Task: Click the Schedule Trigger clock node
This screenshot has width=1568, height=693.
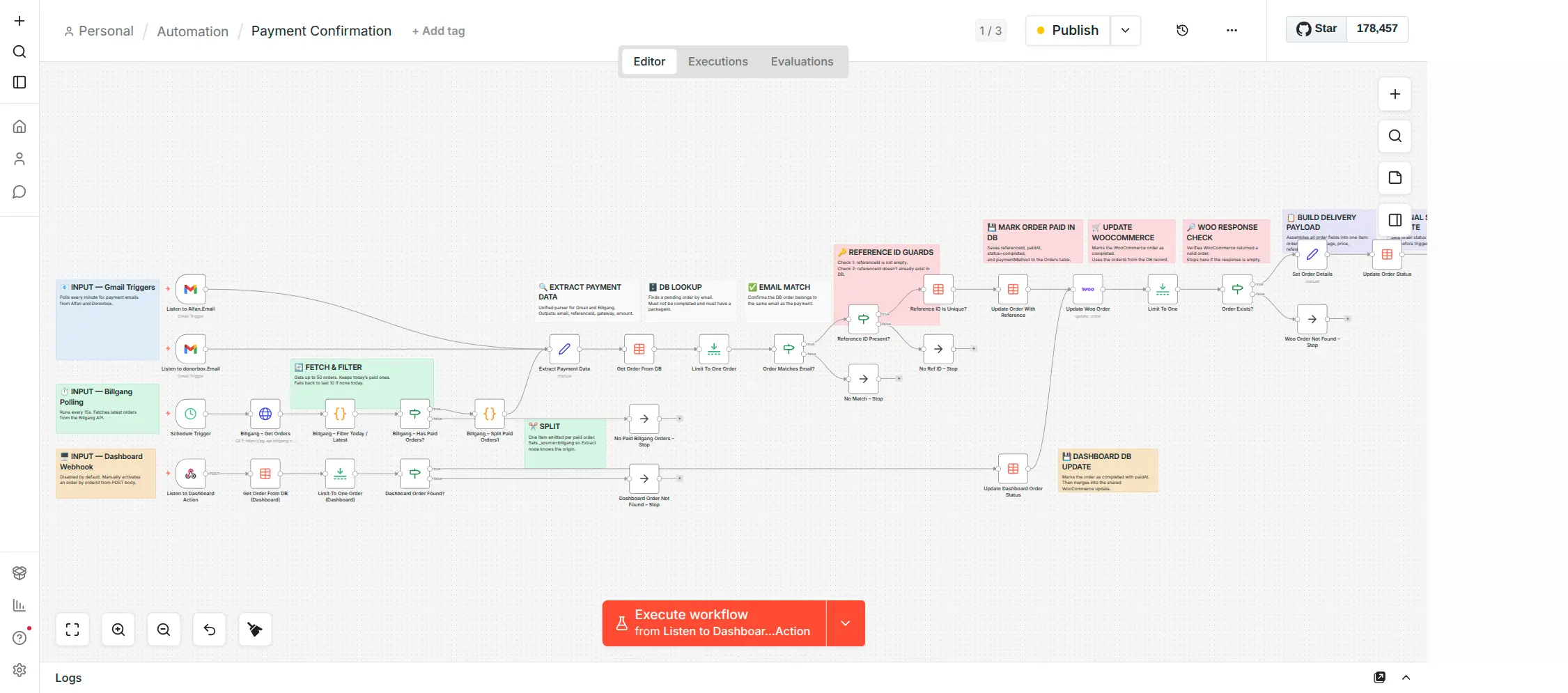Action: tap(190, 414)
